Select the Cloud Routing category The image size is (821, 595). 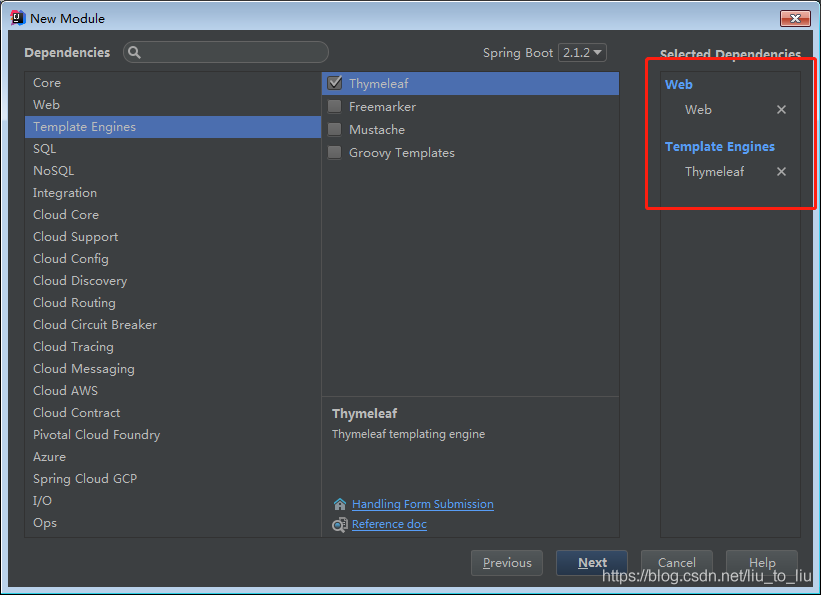[173, 303]
